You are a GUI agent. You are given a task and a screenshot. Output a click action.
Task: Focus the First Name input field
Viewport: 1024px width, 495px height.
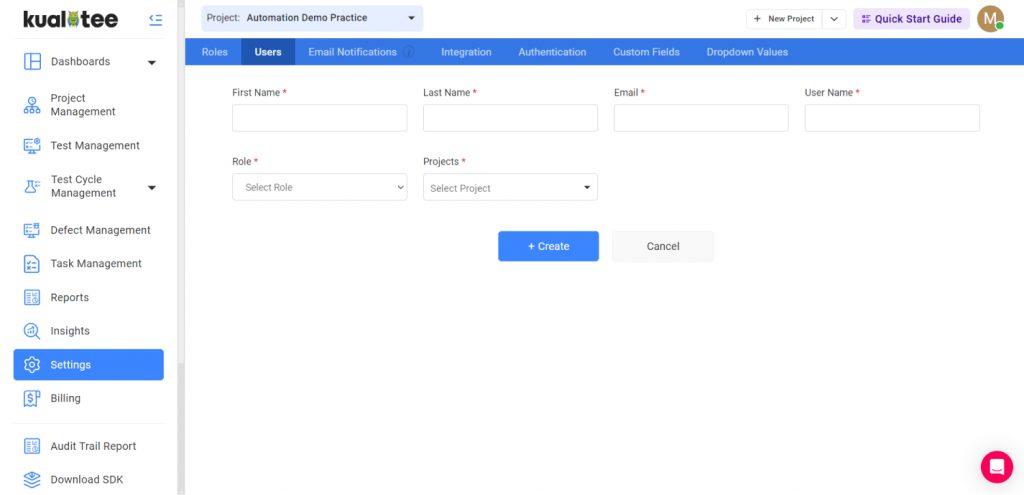319,118
